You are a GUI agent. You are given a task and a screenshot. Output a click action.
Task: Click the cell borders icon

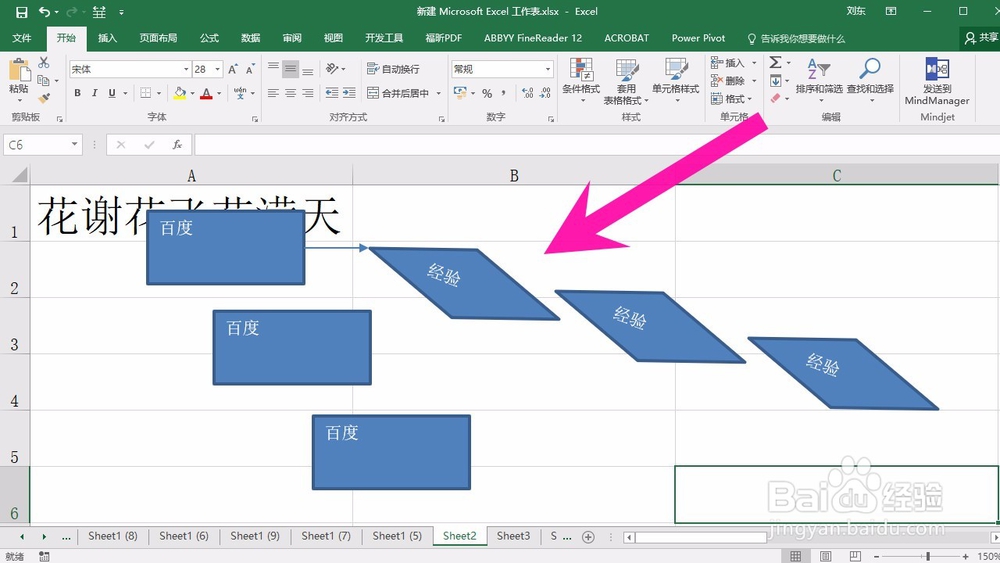(146, 93)
